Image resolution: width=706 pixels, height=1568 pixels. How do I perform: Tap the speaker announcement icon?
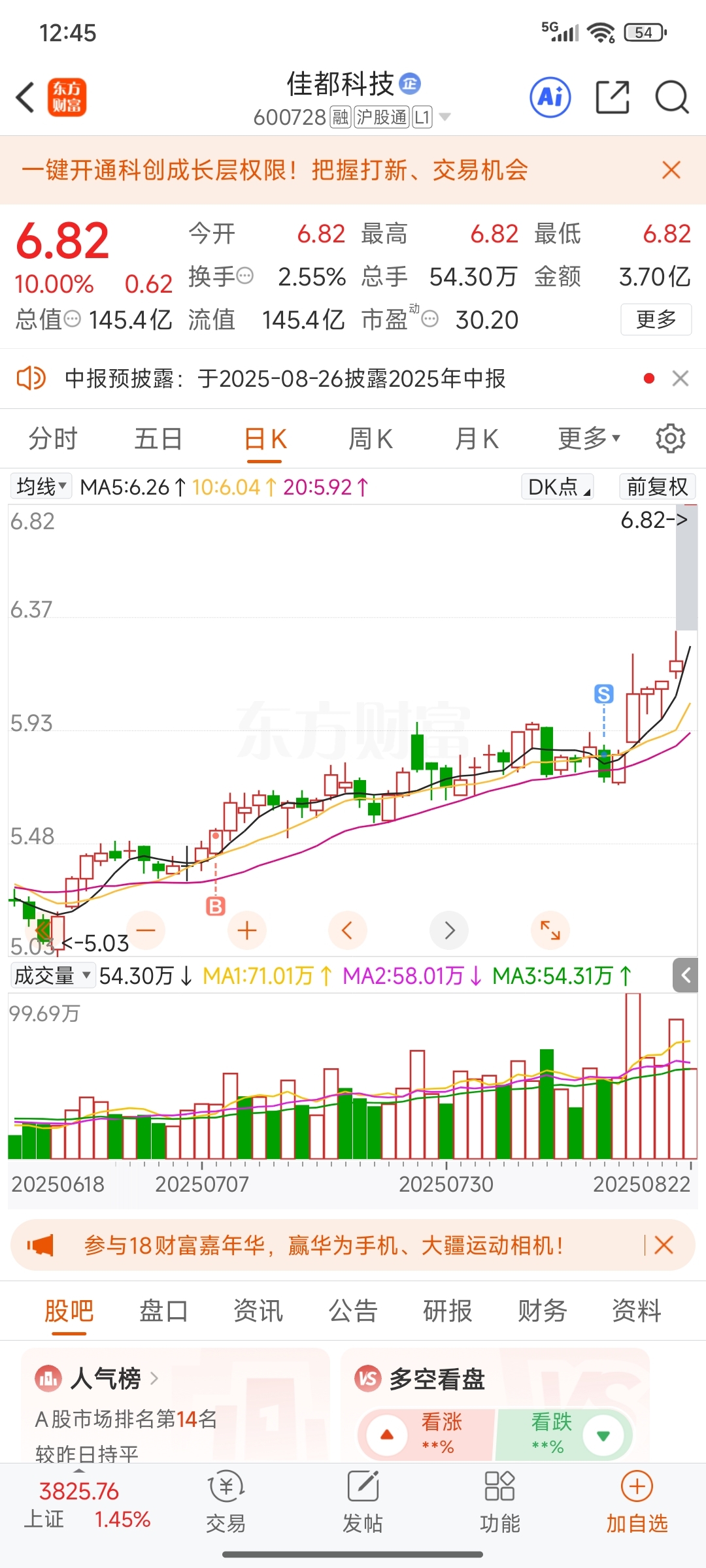pyautogui.click(x=31, y=378)
